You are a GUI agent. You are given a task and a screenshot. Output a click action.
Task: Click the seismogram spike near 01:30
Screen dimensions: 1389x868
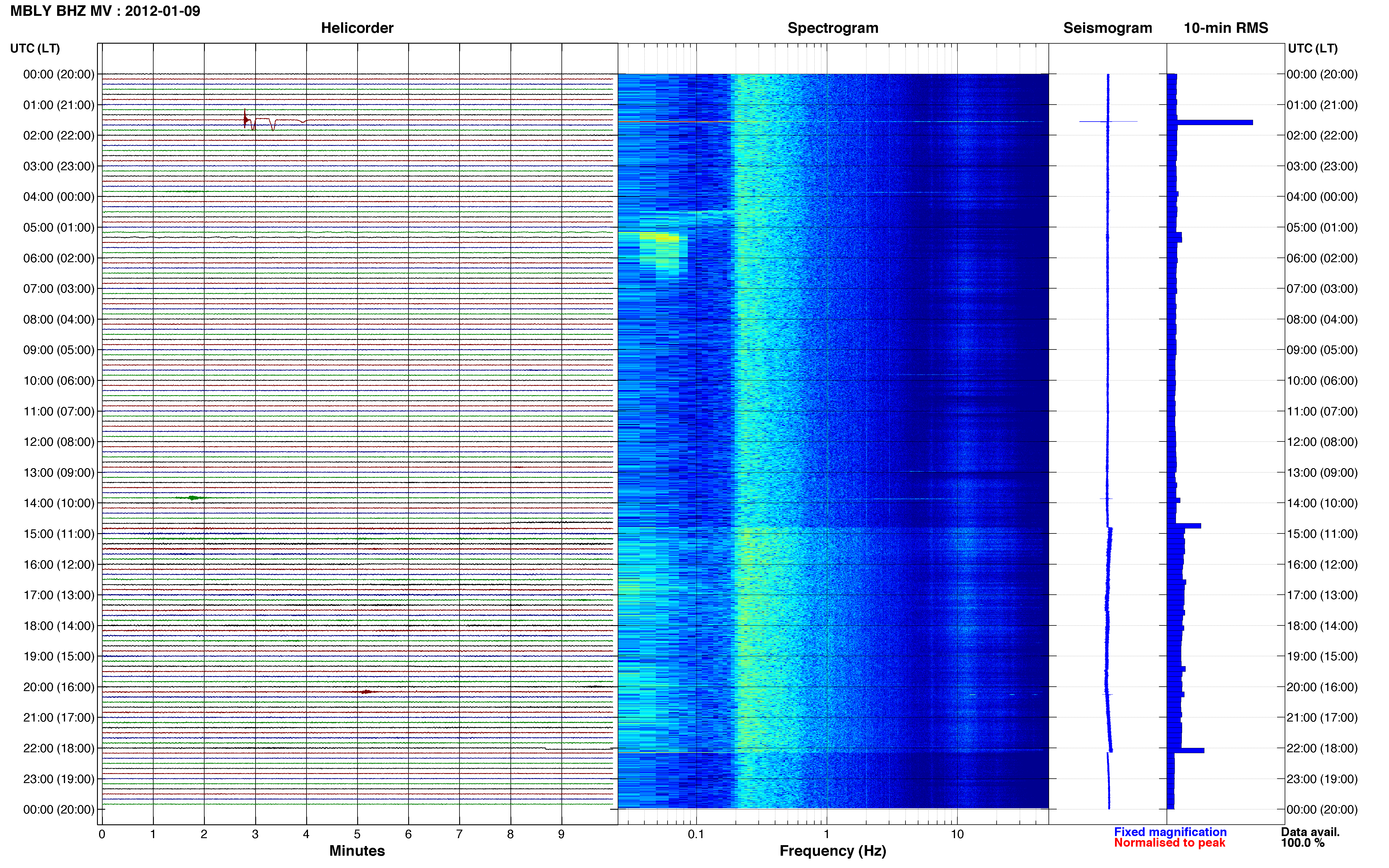[x=1108, y=122]
